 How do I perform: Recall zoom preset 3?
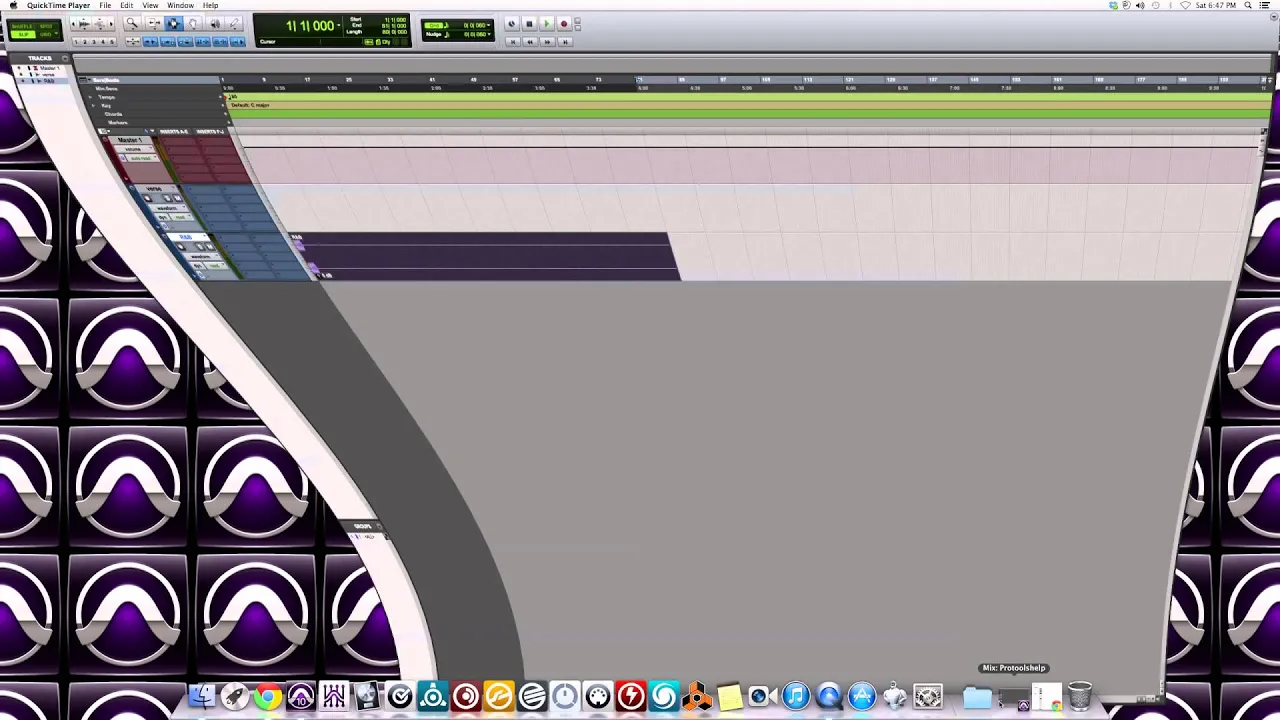point(94,42)
